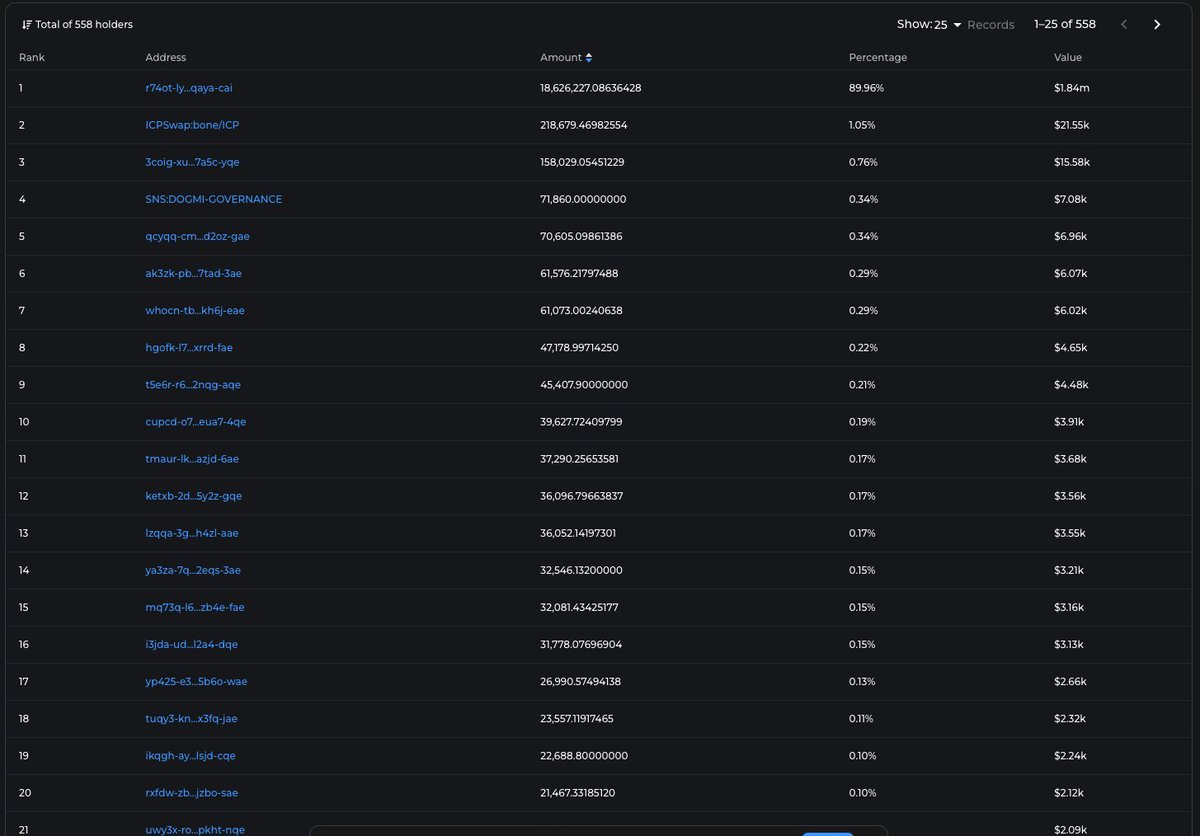1200x836 pixels.
Task: Select the $2.12k value cell
Action: tap(1069, 792)
